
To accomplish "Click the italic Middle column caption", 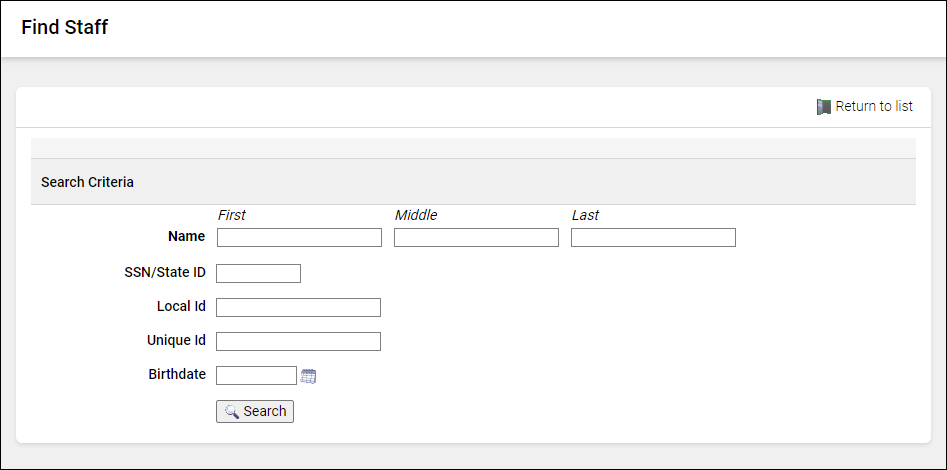I will [416, 215].
